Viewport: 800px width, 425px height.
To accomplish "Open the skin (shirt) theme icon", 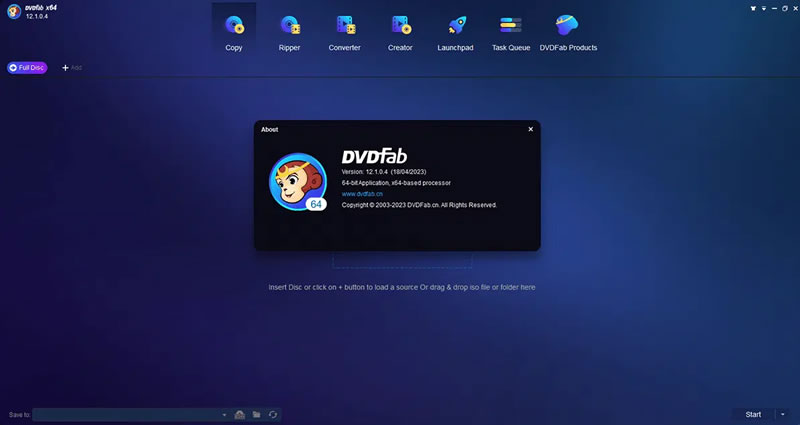I will click(753, 8).
